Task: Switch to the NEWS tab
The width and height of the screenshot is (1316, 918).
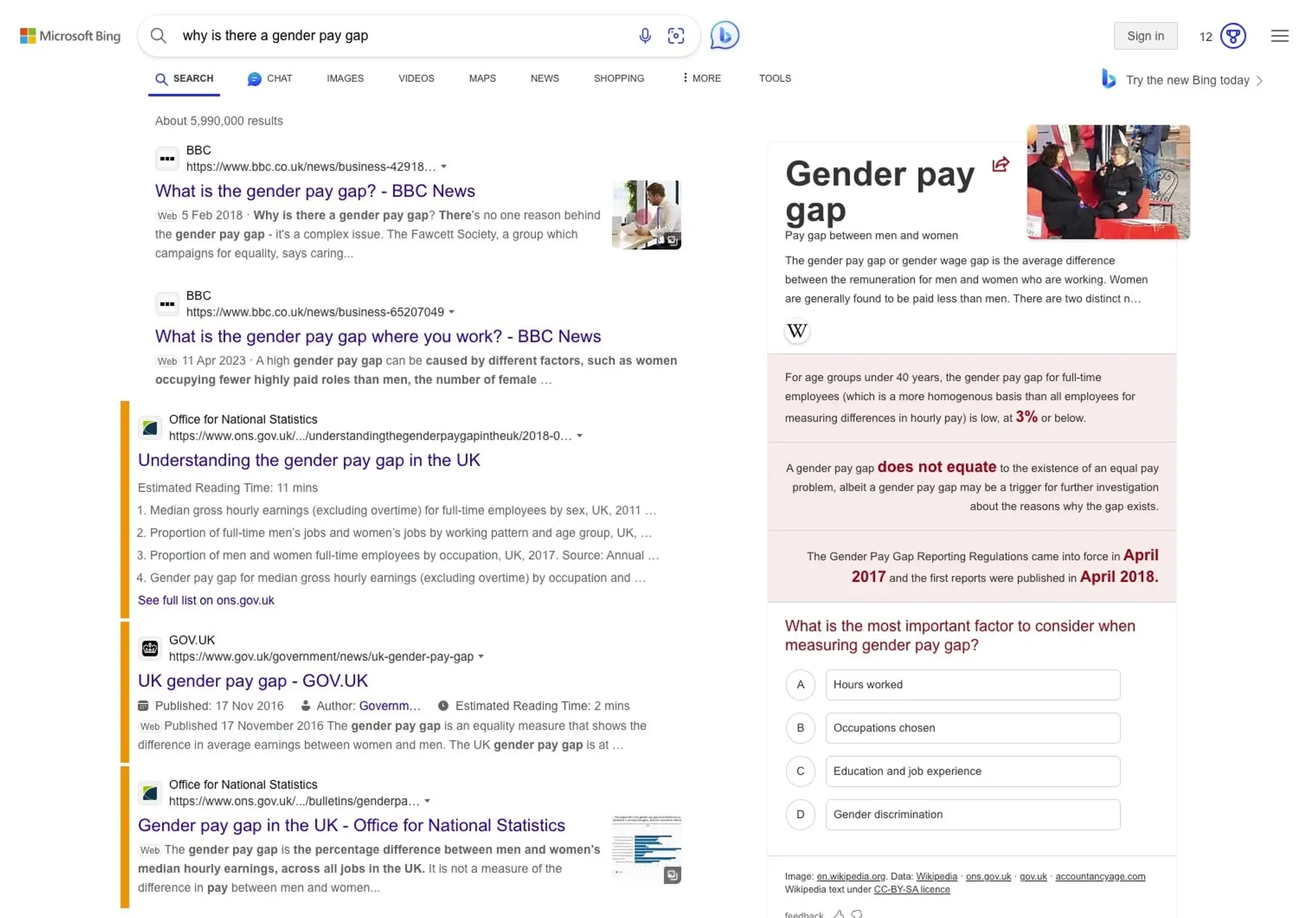Action: 544,78
